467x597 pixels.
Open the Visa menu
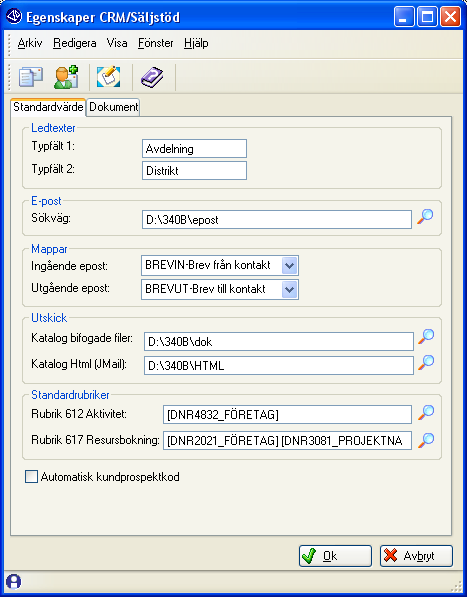117,43
